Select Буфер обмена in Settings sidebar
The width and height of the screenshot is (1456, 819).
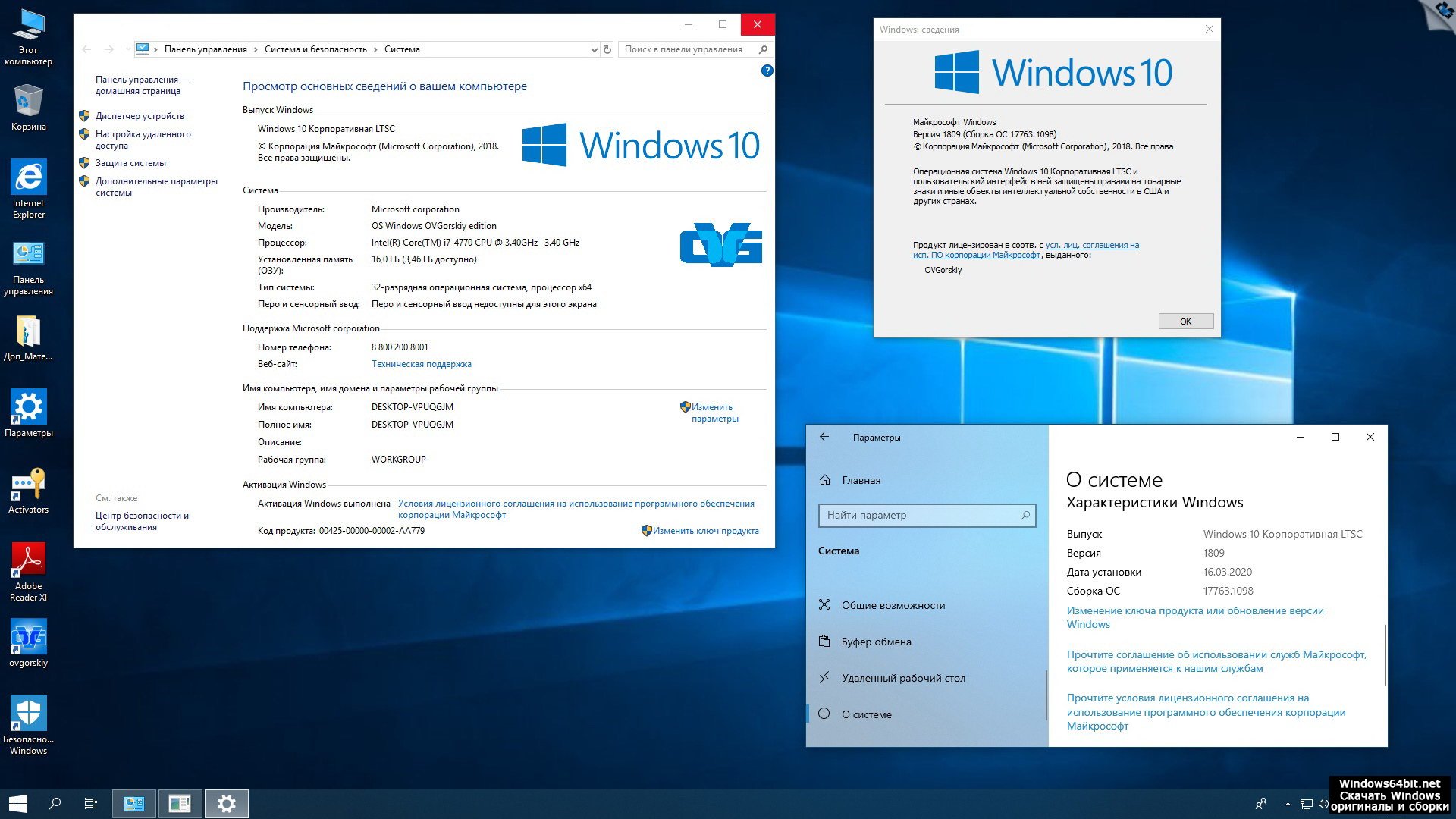click(x=876, y=642)
